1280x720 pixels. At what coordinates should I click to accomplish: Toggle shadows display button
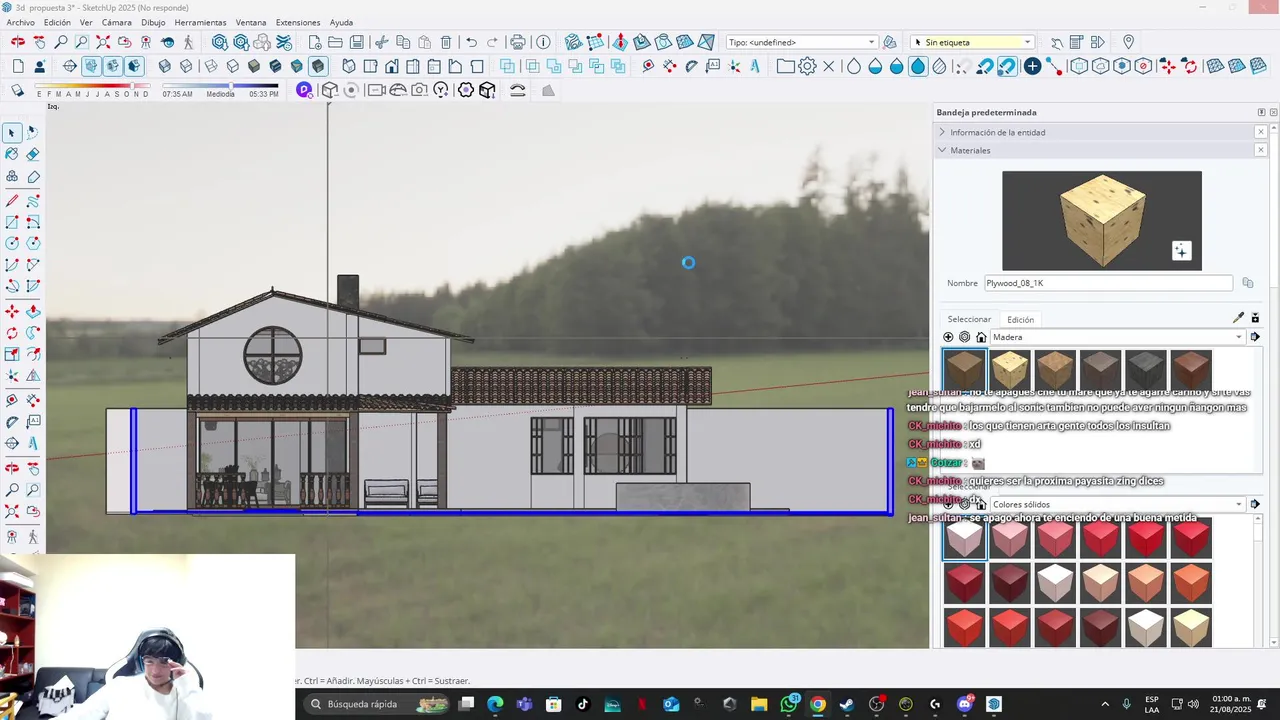coord(17,90)
